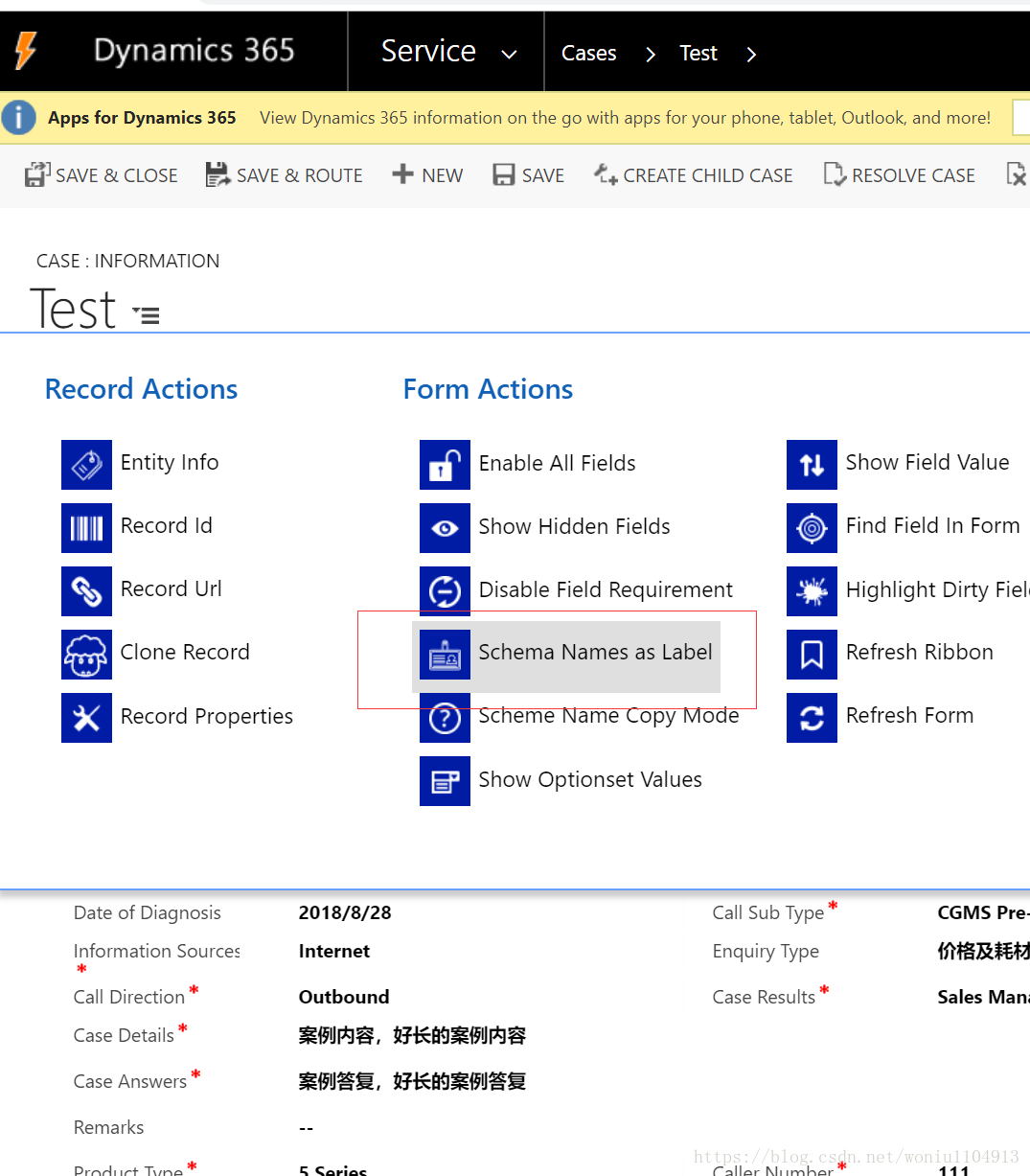
Task: Click the Case Answers field value
Action: point(412,1081)
